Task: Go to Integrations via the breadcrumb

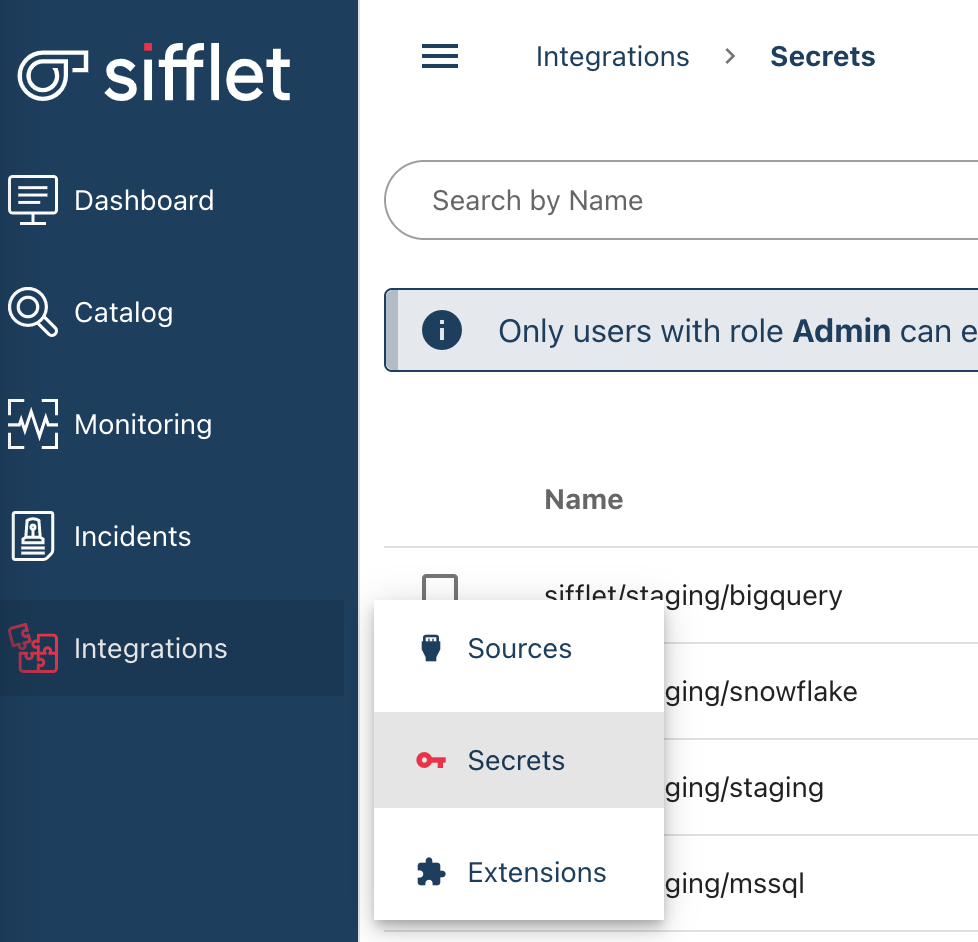Action: (612, 57)
